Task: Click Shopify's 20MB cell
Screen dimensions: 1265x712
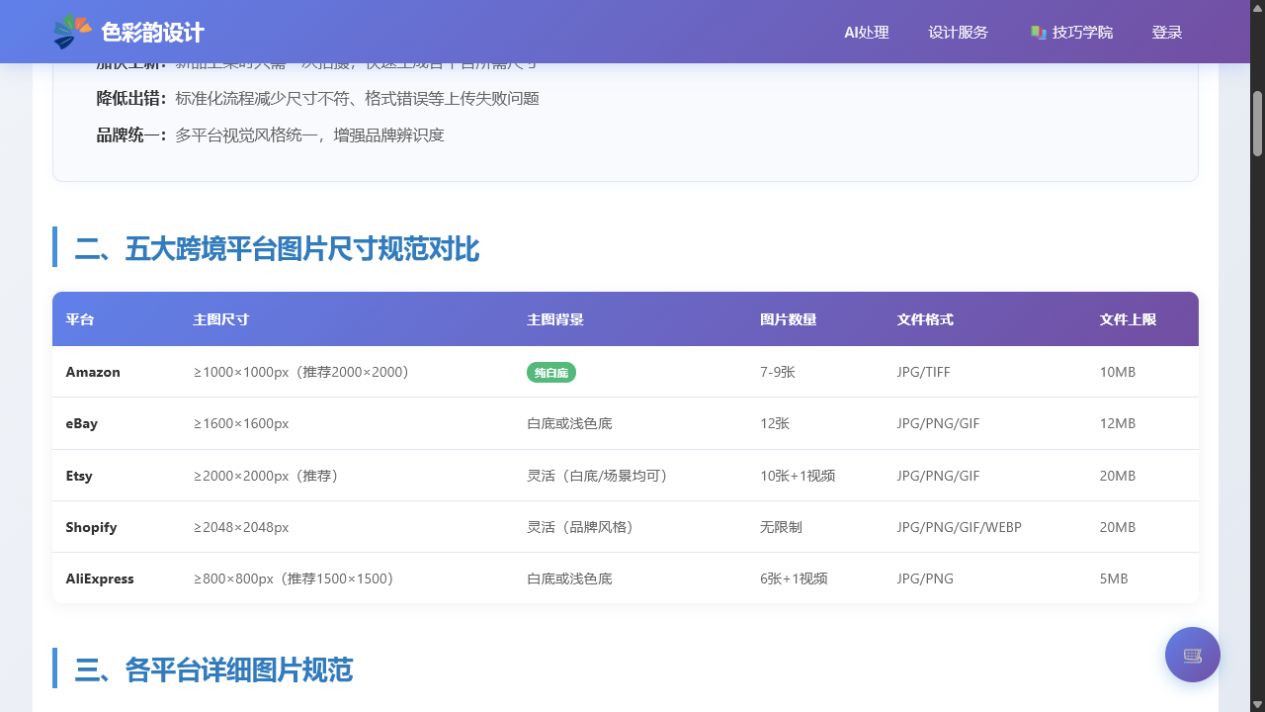Action: [1118, 527]
